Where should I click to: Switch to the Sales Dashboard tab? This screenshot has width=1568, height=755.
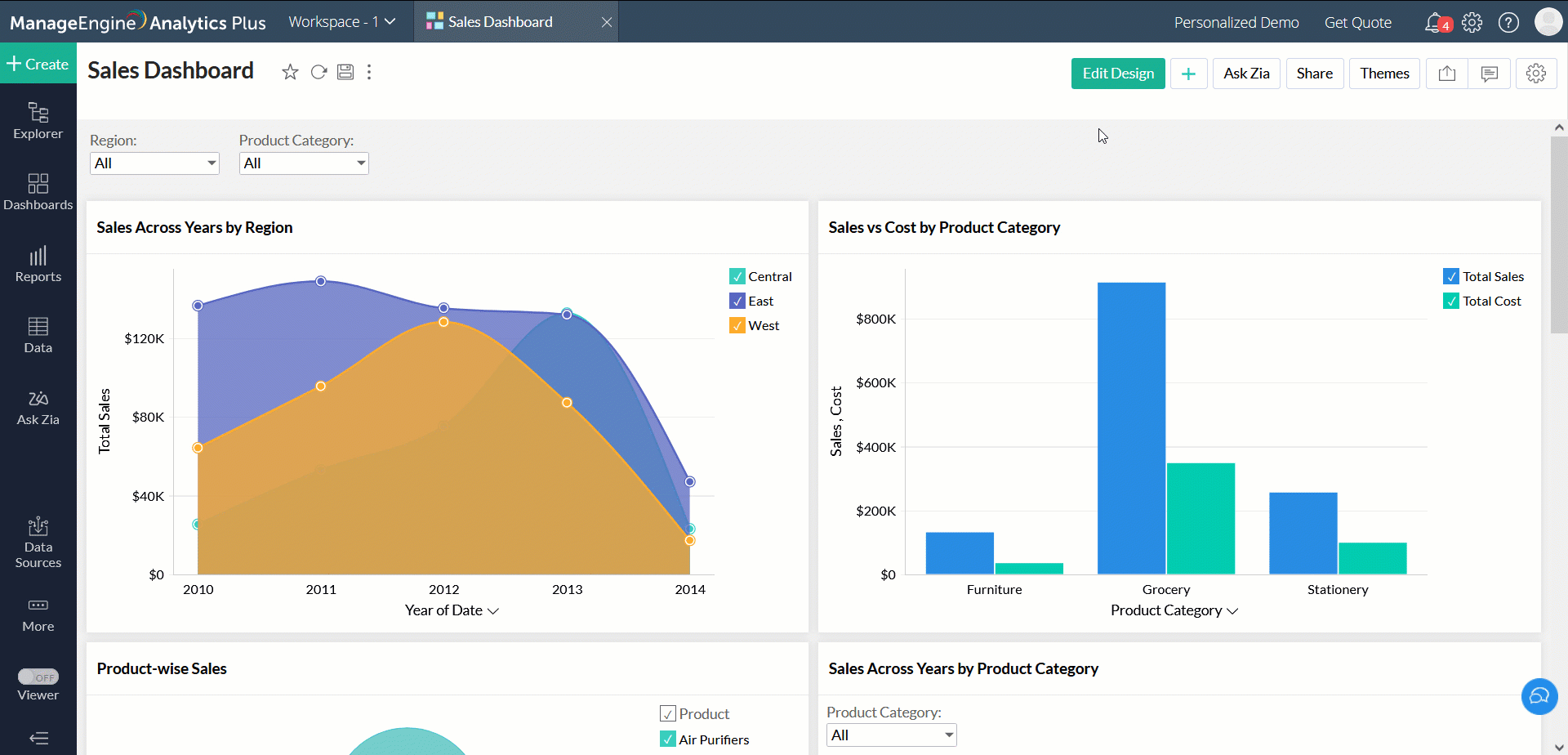[501, 22]
